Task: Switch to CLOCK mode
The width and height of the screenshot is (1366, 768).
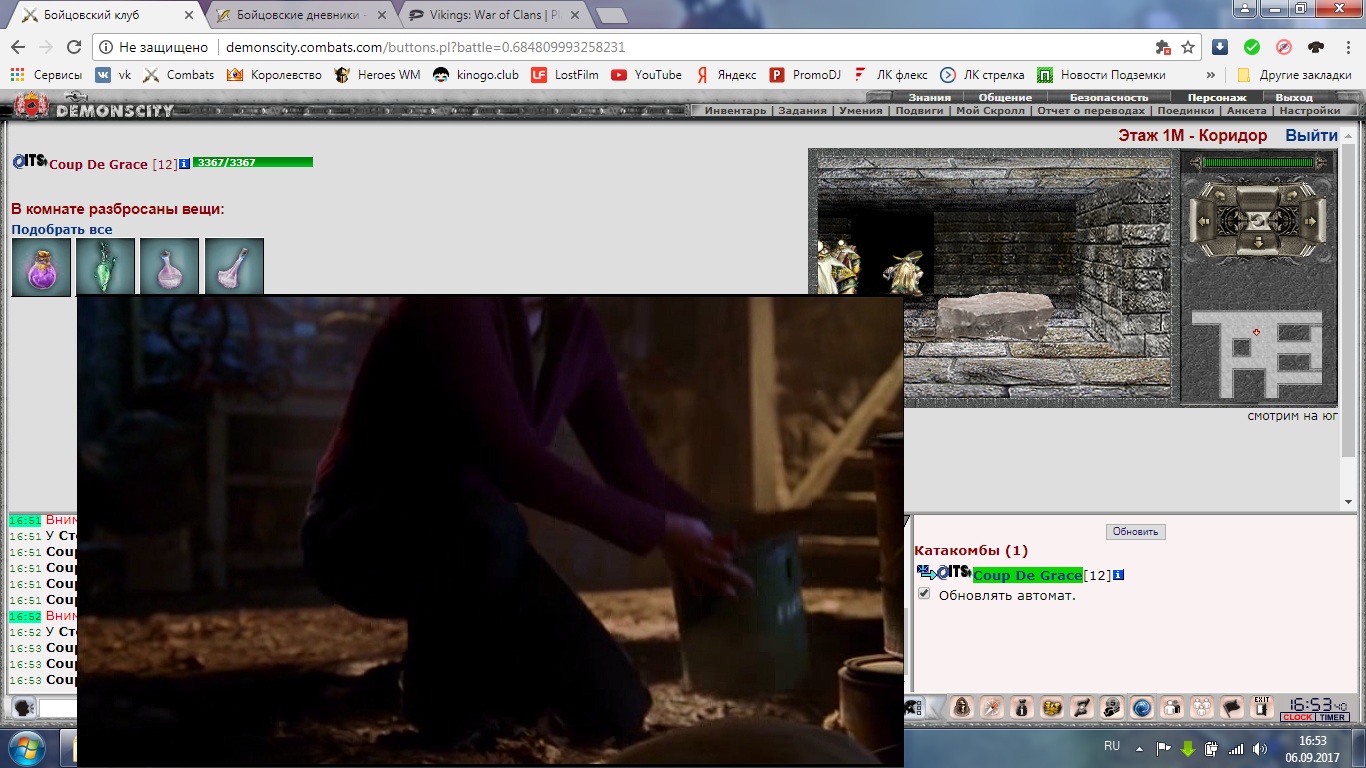Action: click(x=1298, y=717)
